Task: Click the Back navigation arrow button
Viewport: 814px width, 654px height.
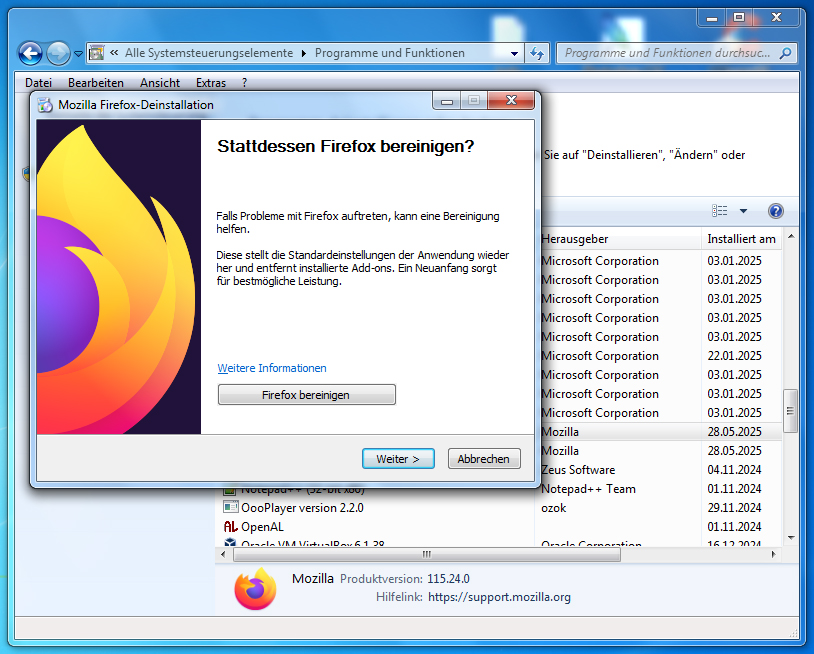Action: coord(30,53)
